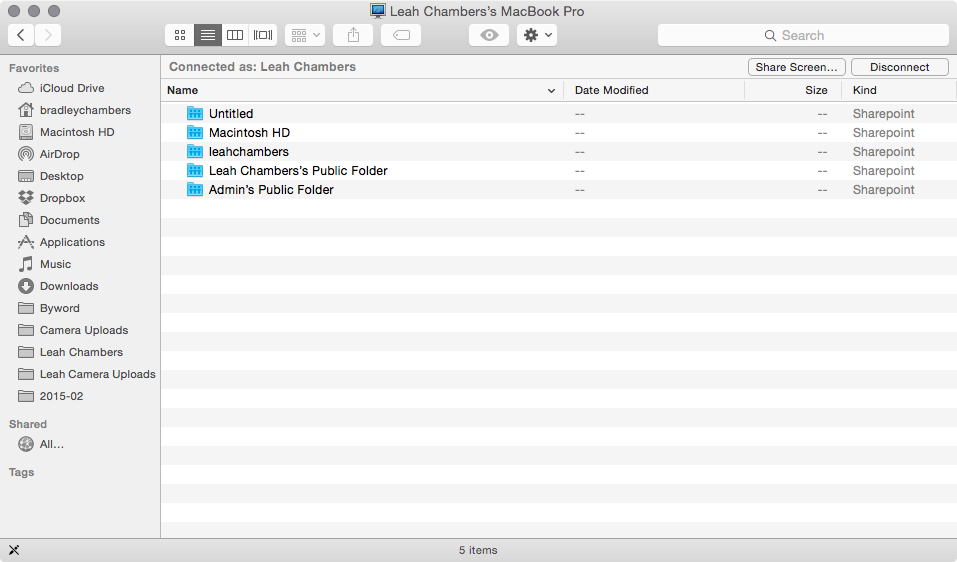Click Leah Chambers's Public Folder name text

(x=298, y=171)
